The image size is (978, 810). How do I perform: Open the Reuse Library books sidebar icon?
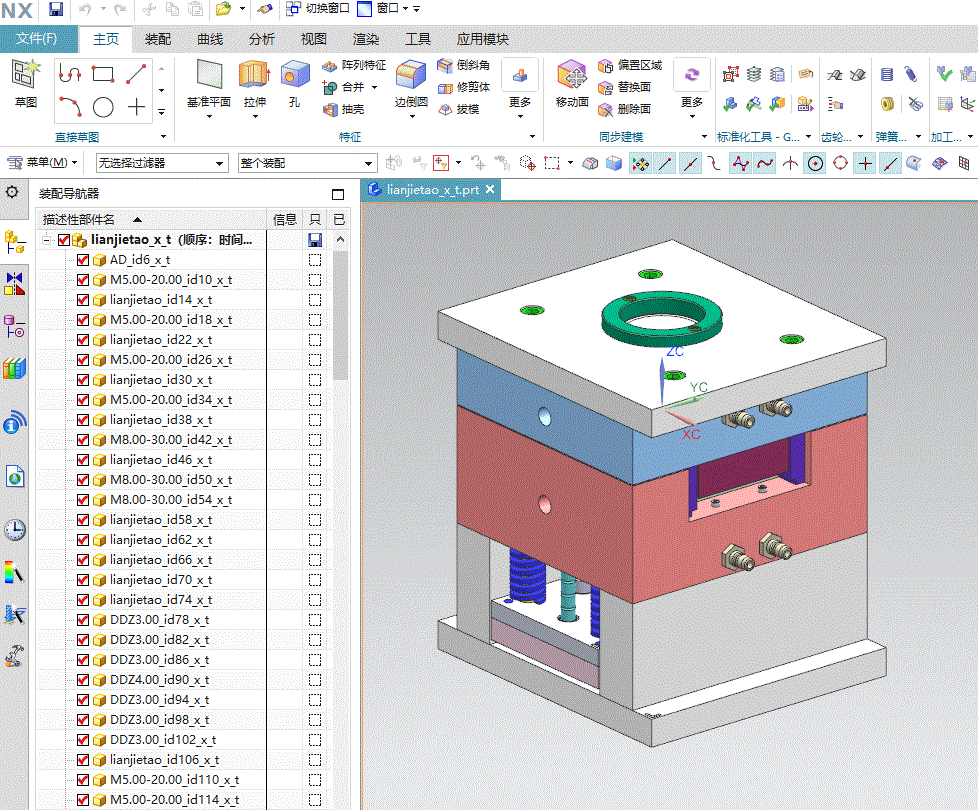coord(14,368)
